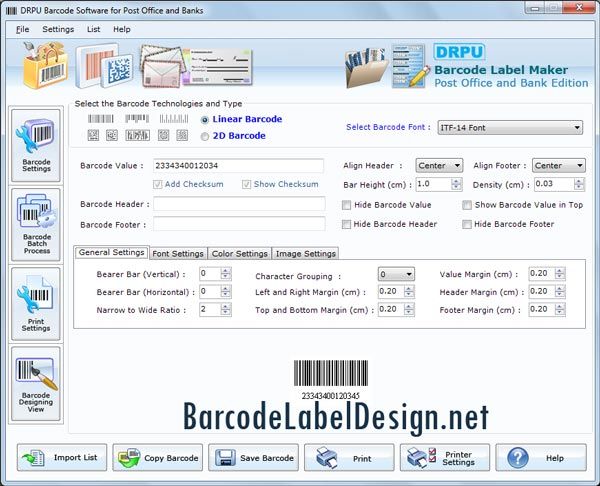This screenshot has height=486, width=600.
Task: Open the Settings menu
Action: pos(58,30)
